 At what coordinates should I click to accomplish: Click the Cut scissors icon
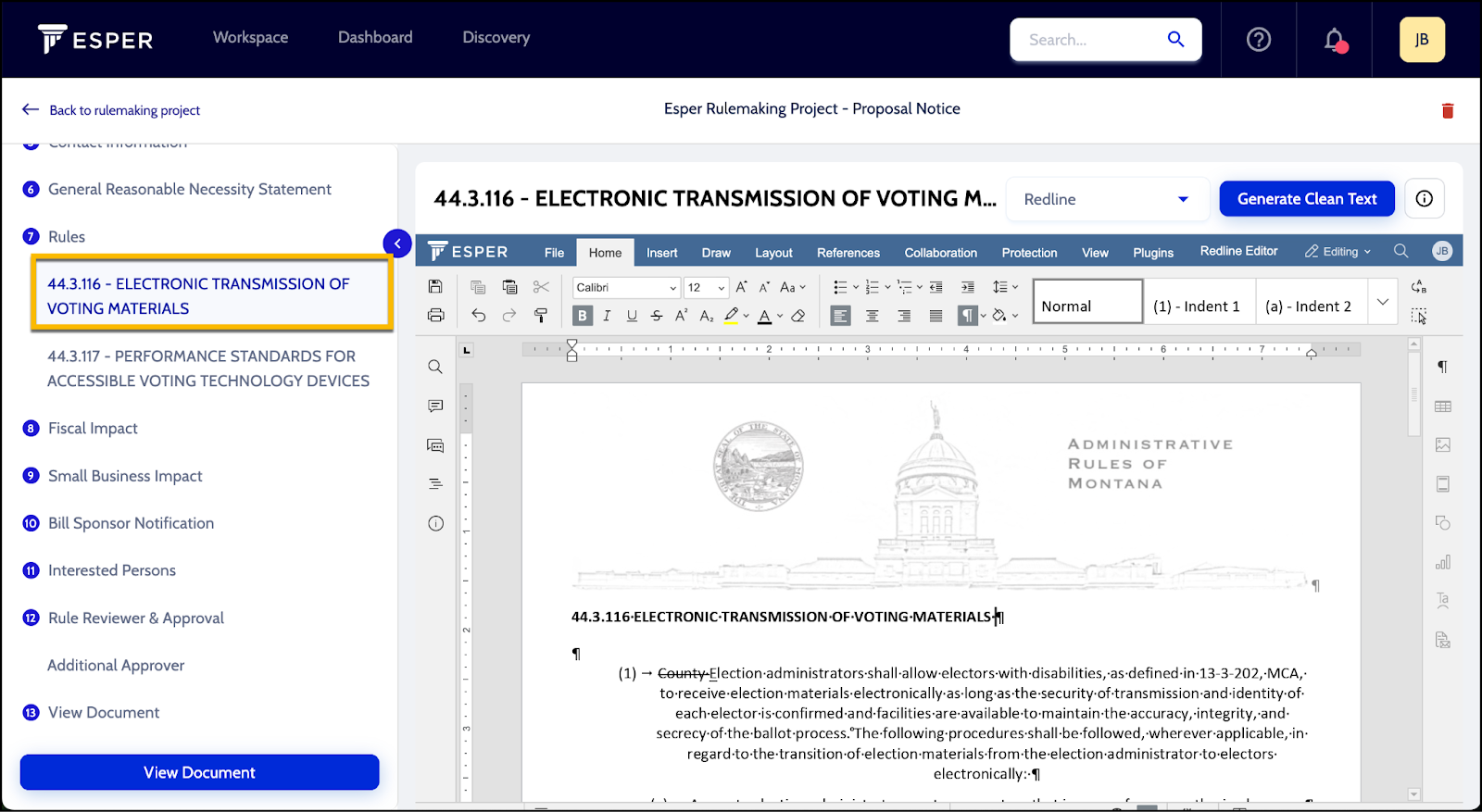541,287
